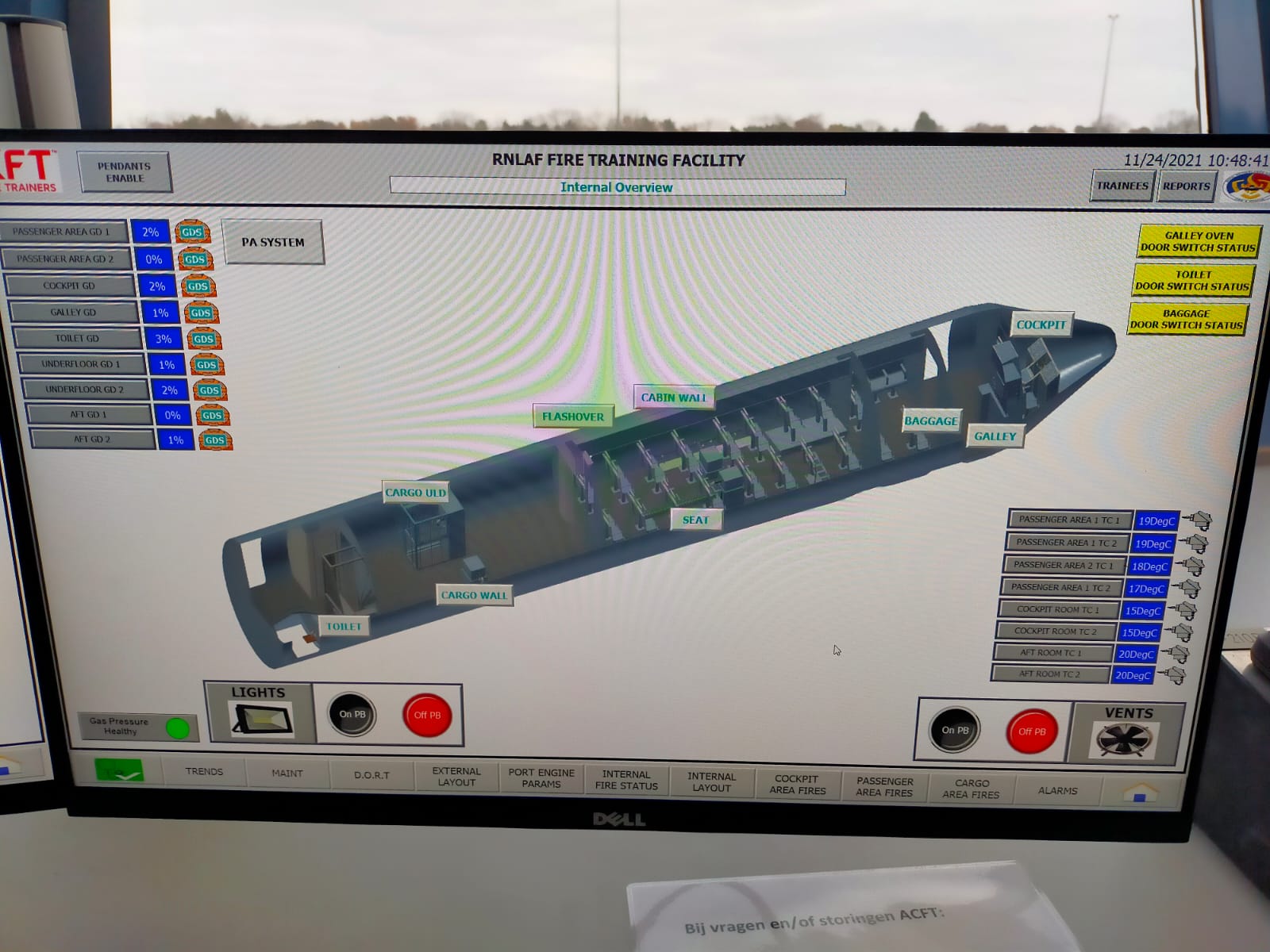The width and height of the screenshot is (1270, 952).
Task: Open COCKPIT AREA FIRES tab
Action: (x=797, y=785)
